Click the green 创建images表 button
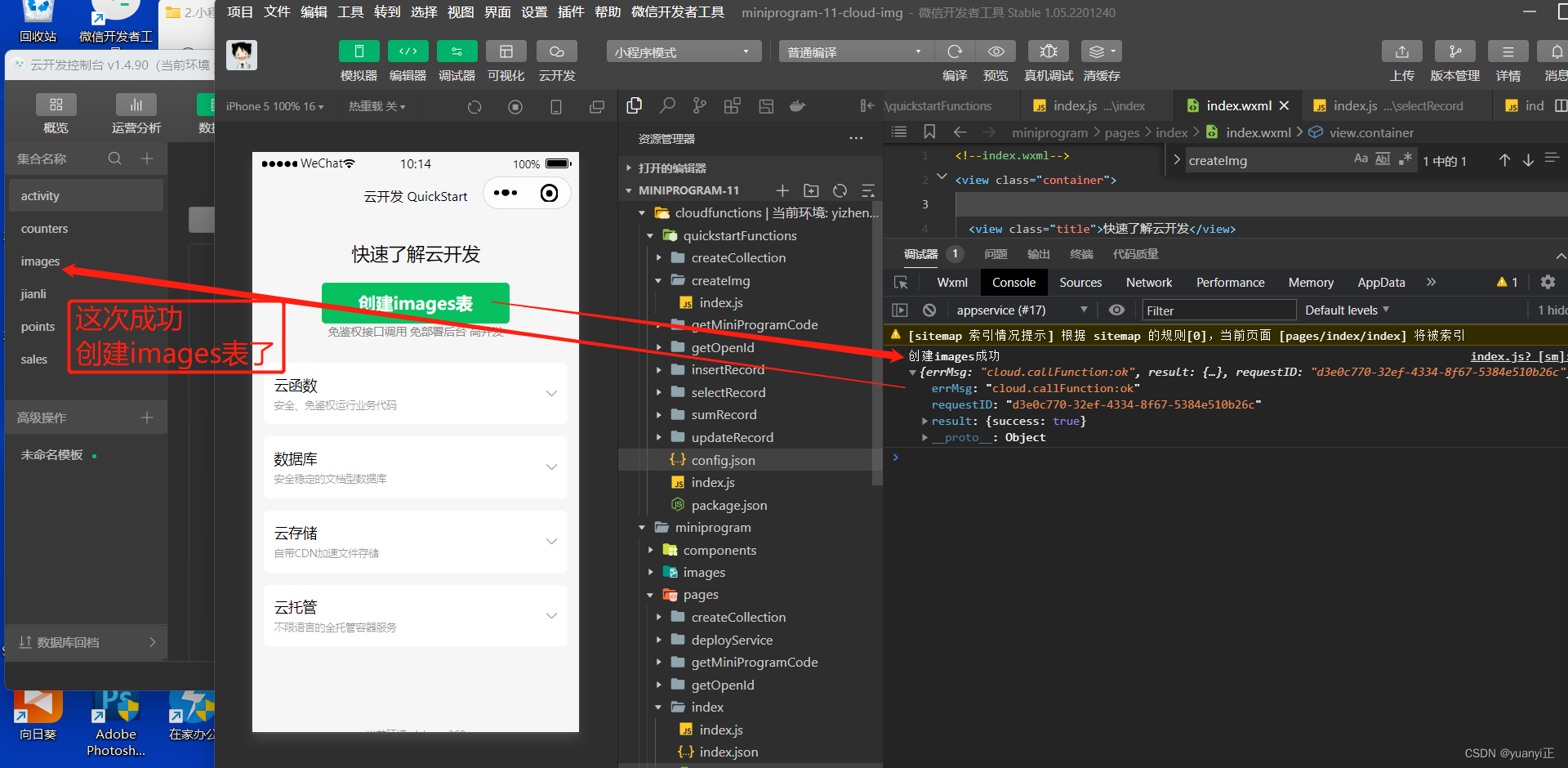Image resolution: width=1568 pixels, height=768 pixels. (416, 303)
